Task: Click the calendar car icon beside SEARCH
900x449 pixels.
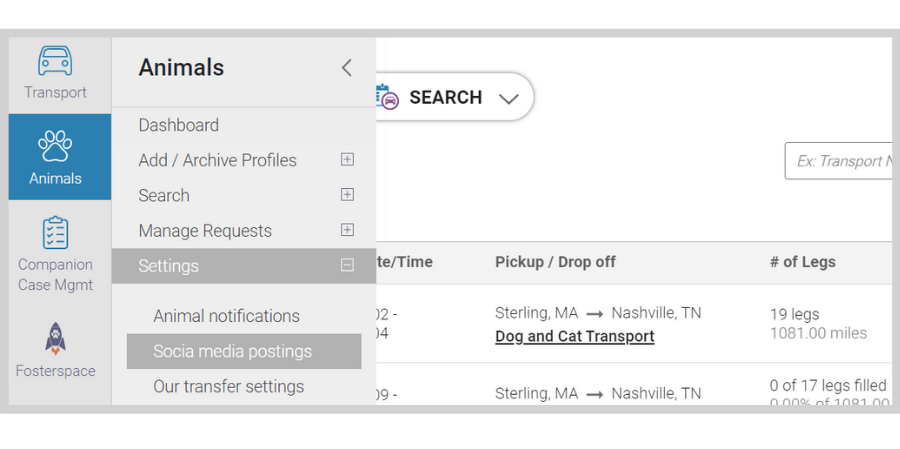Action: tap(387, 97)
